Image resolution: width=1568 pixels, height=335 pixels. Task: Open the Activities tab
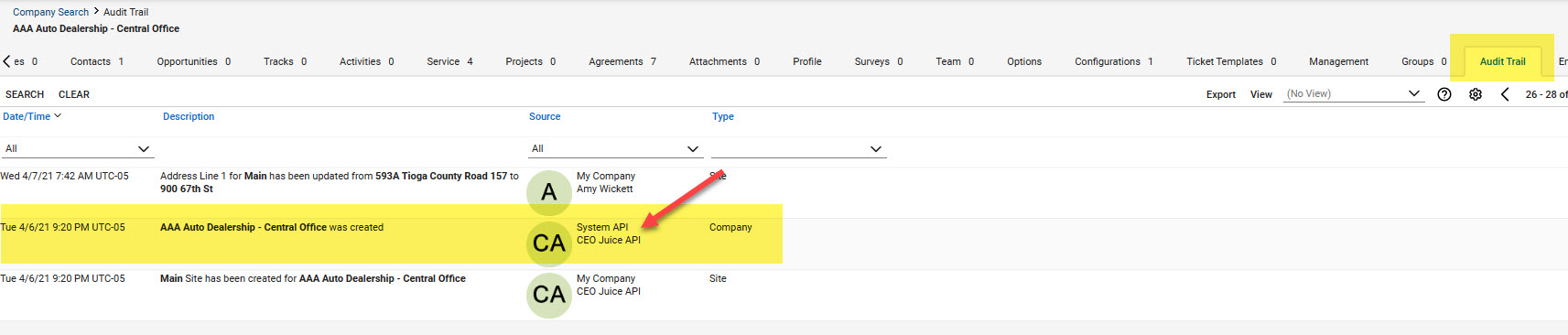click(x=366, y=61)
